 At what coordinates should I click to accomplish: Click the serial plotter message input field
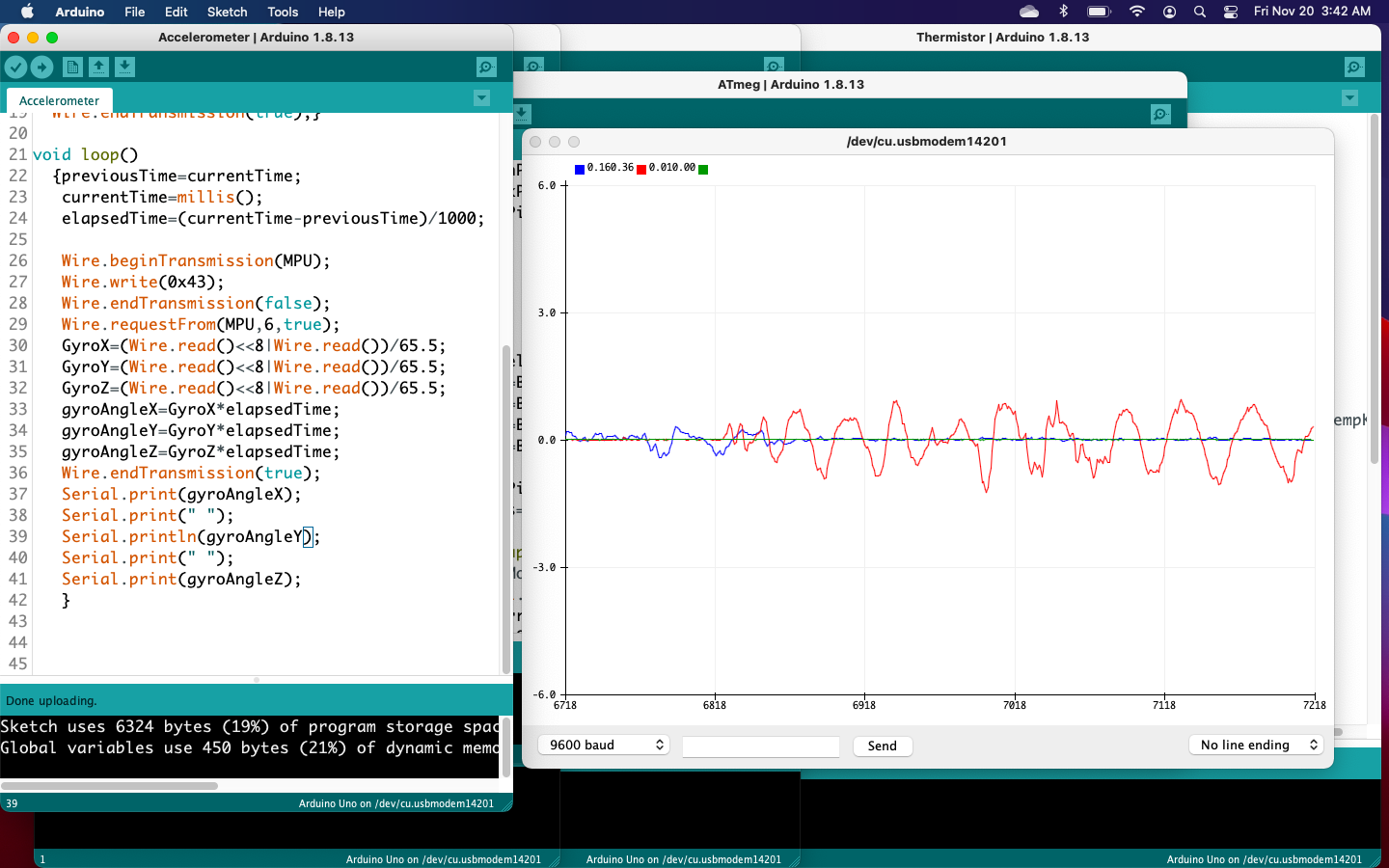(760, 746)
